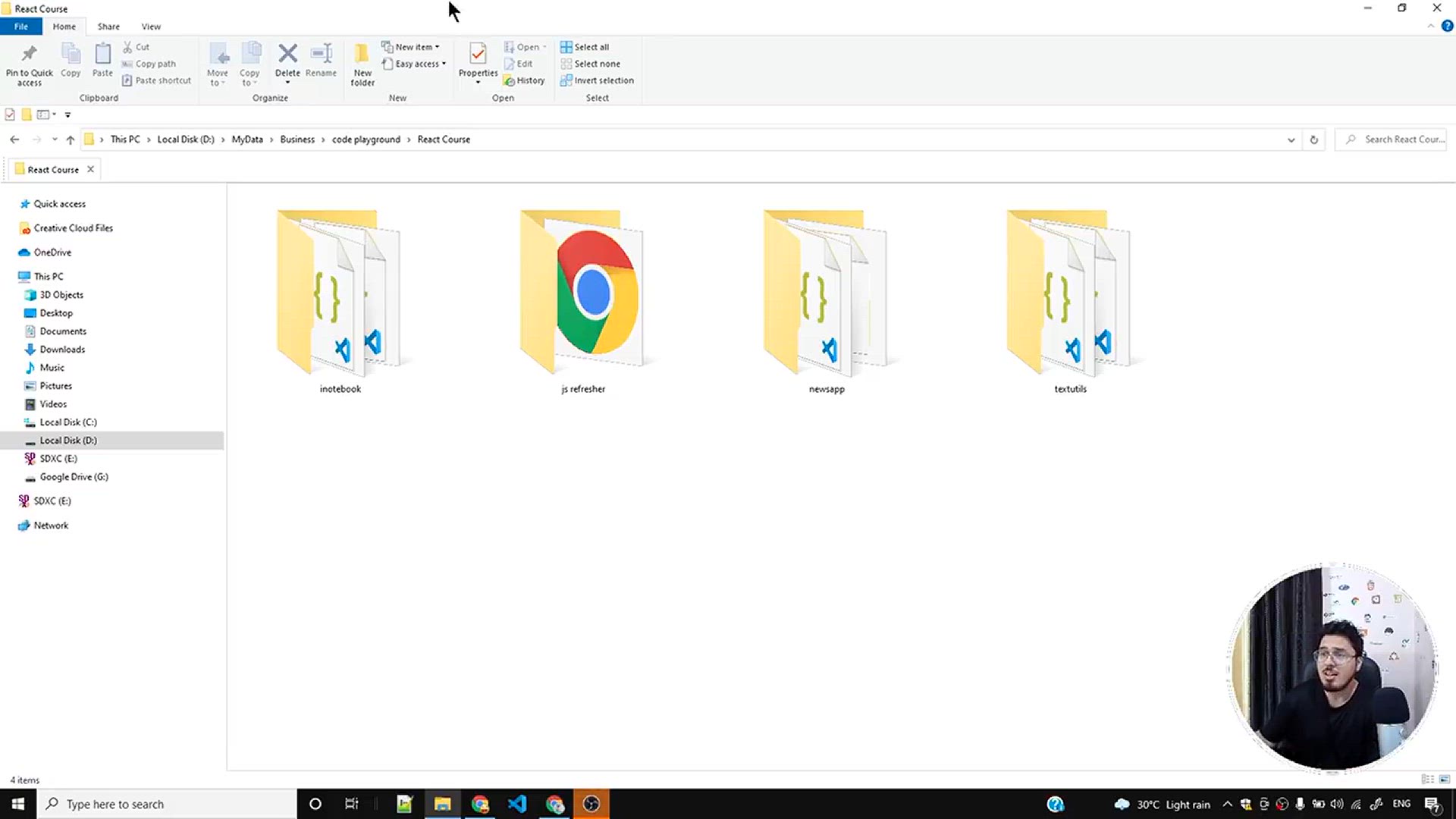The width and height of the screenshot is (1456, 819).
Task: Select Downloads under This PC
Action: 62,350
